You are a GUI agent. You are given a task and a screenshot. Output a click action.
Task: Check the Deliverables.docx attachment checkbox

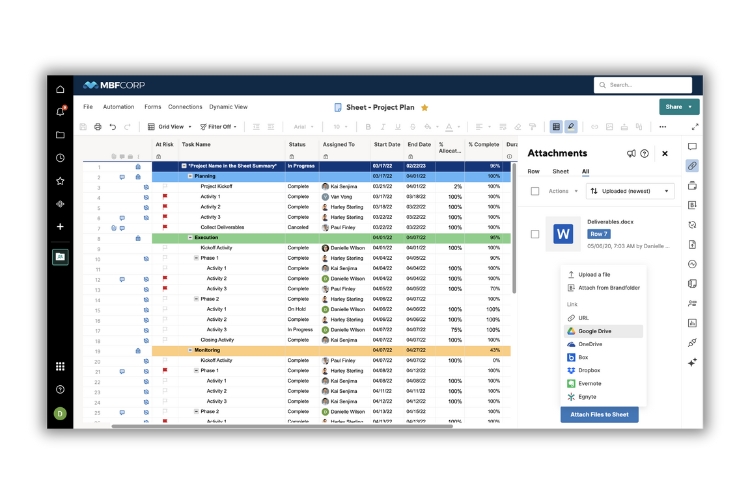[x=535, y=234]
